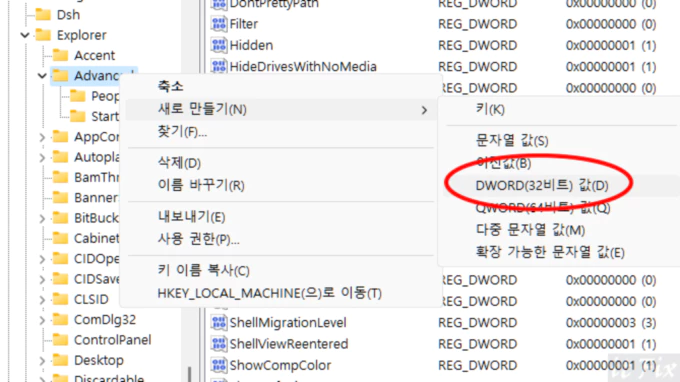Select 찾기(F)... from the context menu
Viewport: 680px width, 382px height.
coord(281,132)
